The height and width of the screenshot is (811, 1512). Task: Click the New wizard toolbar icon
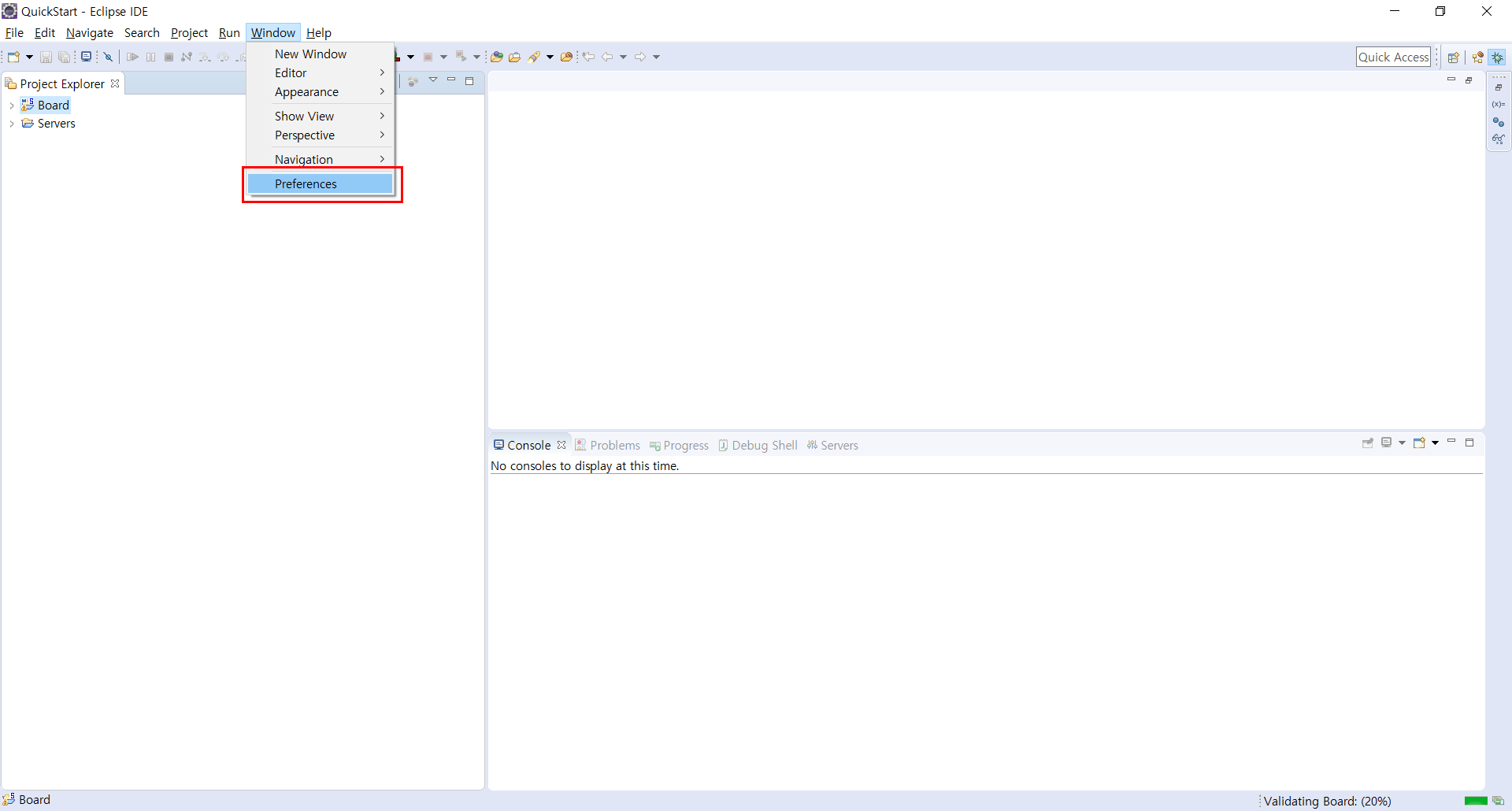[13, 57]
